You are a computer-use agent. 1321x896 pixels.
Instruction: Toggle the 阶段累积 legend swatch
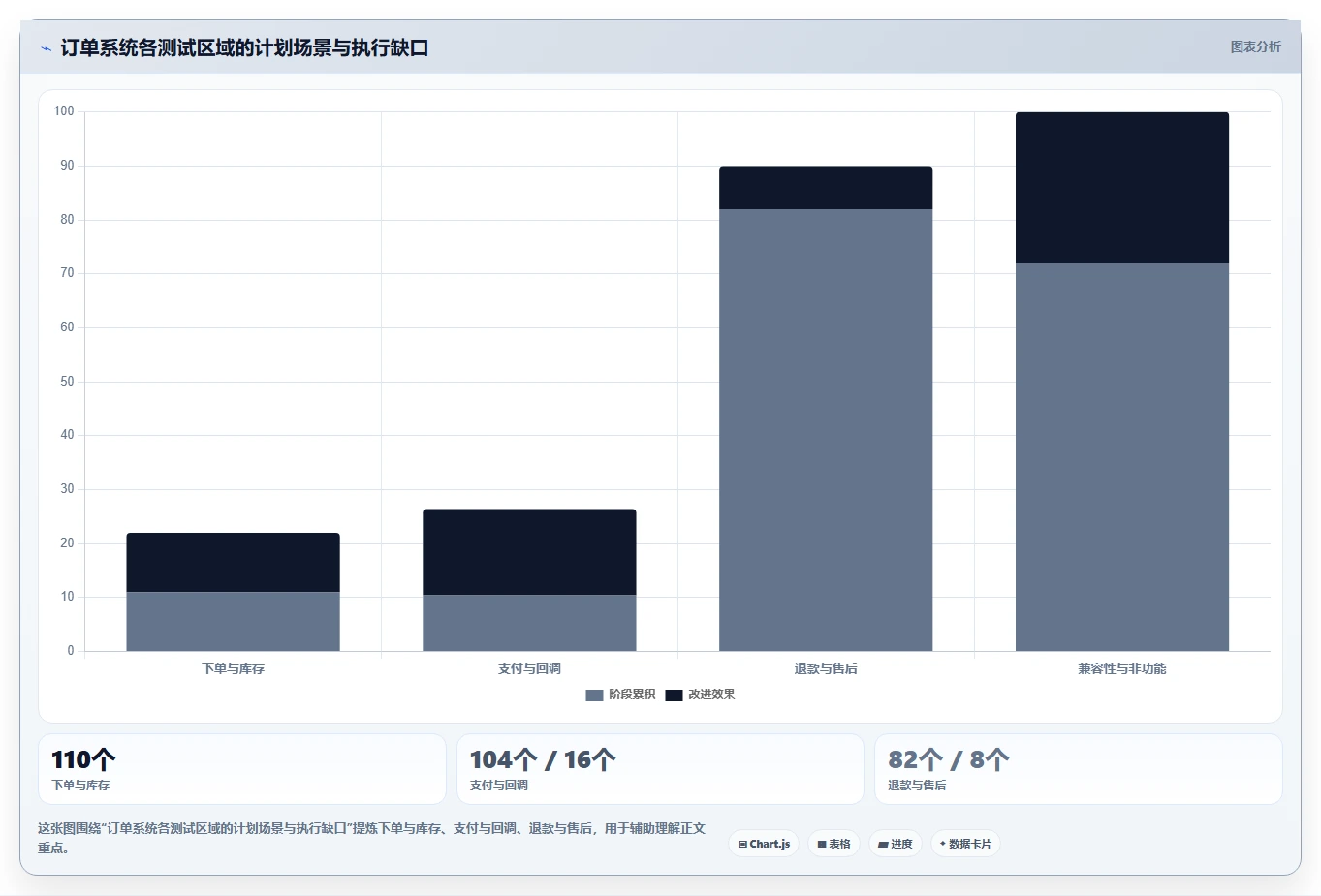594,695
